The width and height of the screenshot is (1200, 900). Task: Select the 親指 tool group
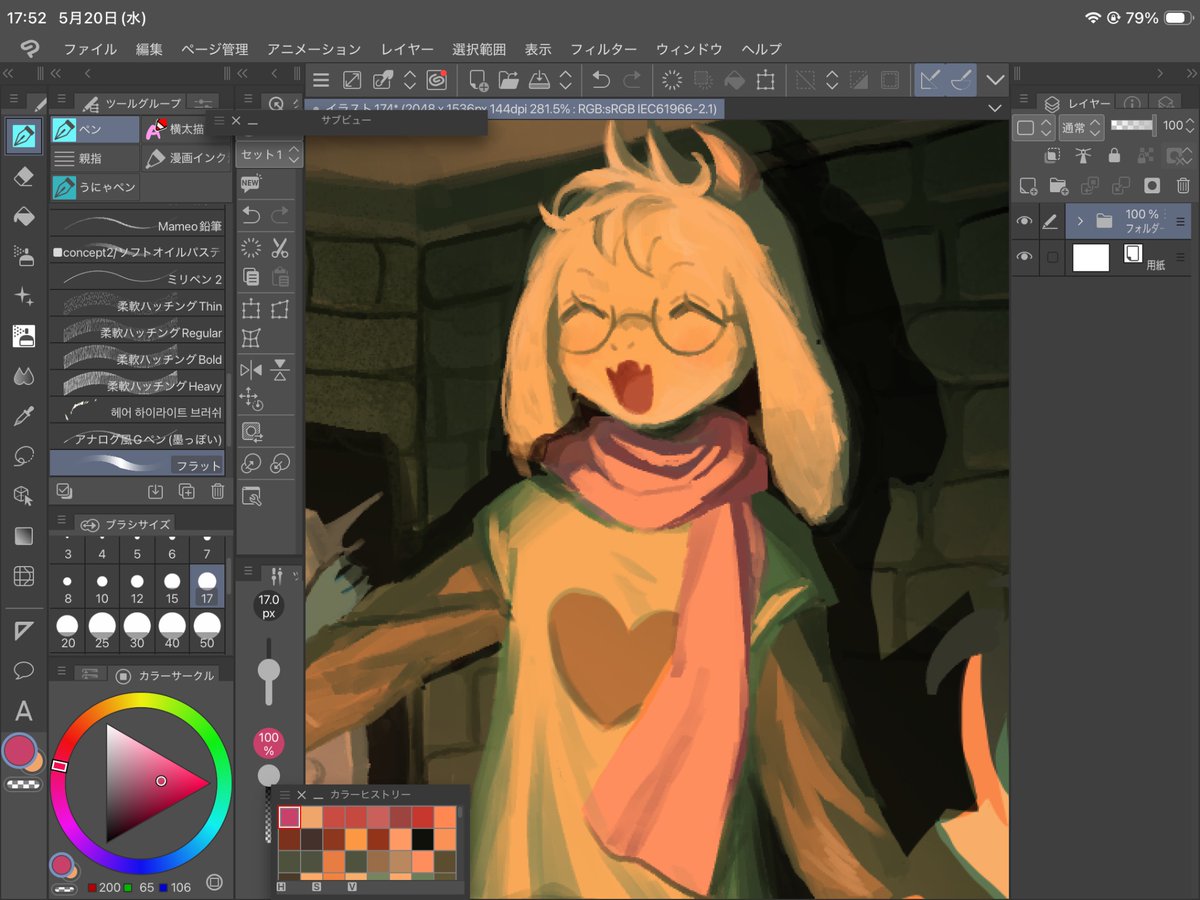95,158
